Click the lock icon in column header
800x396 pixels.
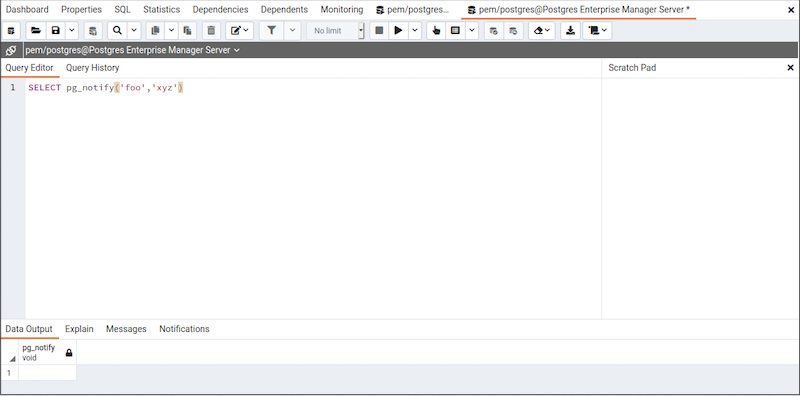[x=69, y=353]
